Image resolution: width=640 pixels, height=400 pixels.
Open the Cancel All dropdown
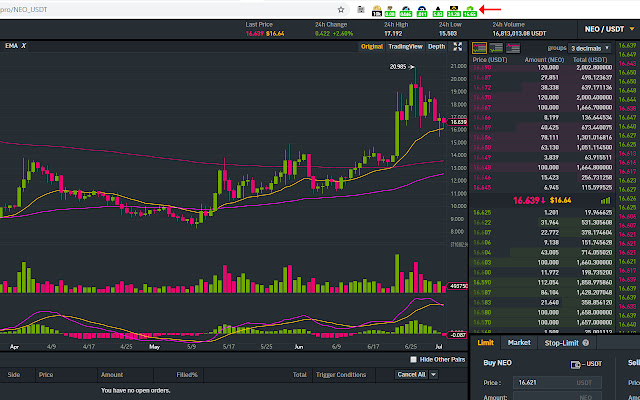click(x=417, y=374)
